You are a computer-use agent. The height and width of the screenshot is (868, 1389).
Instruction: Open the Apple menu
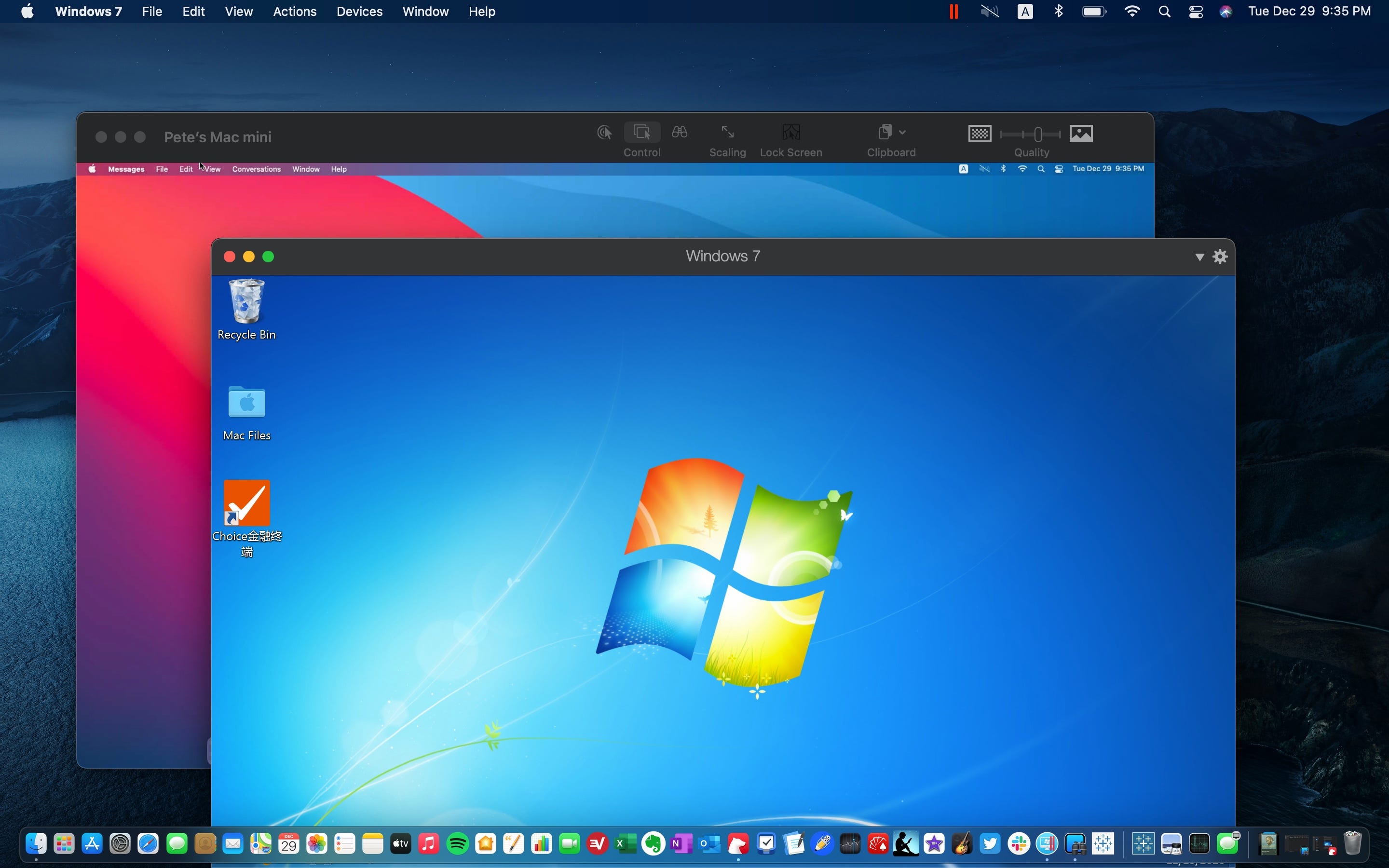(x=27, y=12)
